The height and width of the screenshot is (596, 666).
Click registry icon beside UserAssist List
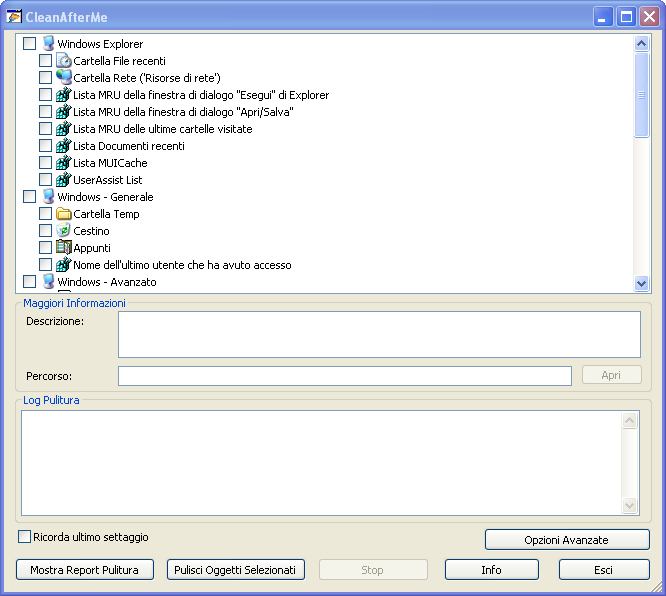point(64,179)
